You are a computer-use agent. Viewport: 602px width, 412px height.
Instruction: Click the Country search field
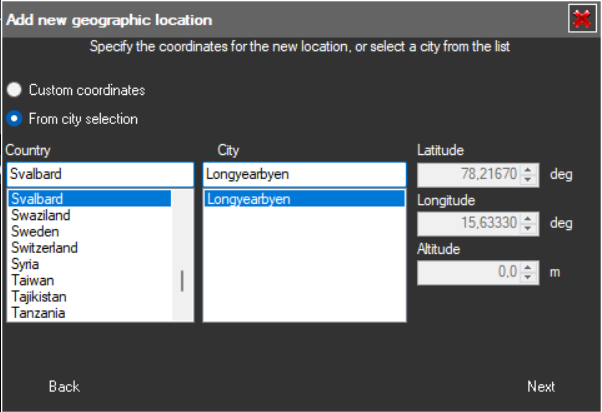point(100,174)
